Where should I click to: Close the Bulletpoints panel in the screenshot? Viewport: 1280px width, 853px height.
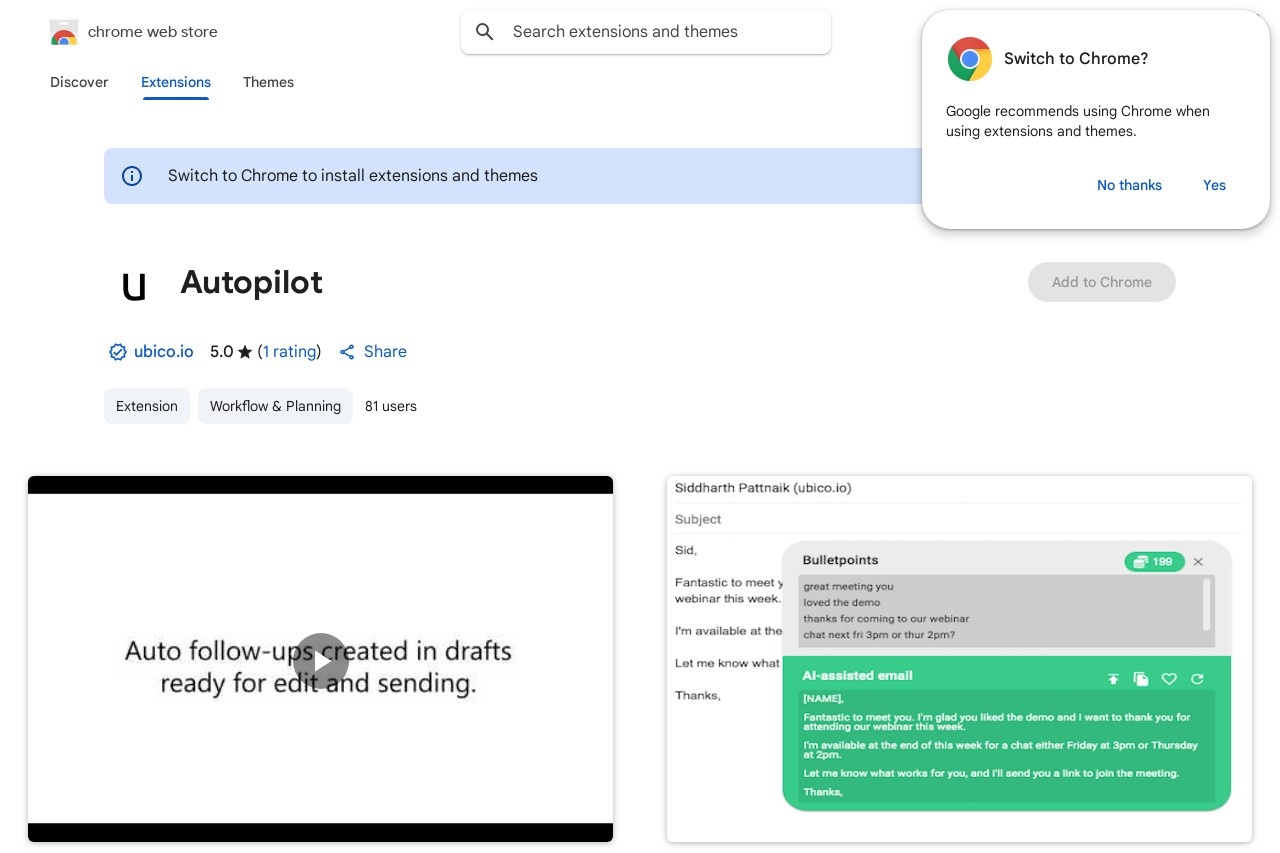[x=1198, y=562]
